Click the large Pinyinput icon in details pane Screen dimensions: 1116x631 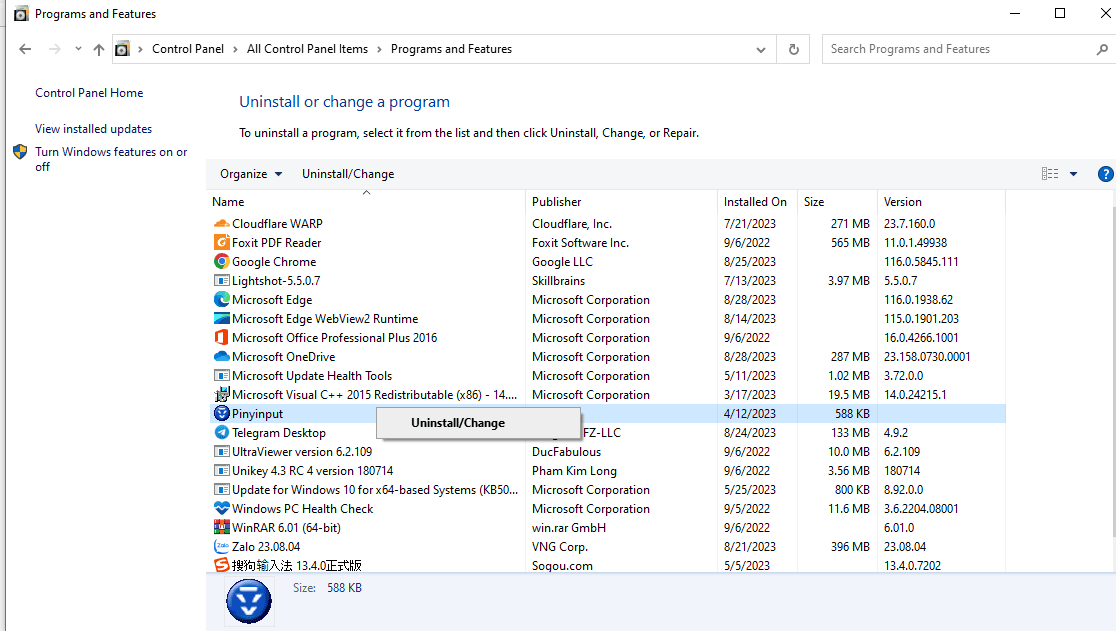[x=248, y=601]
